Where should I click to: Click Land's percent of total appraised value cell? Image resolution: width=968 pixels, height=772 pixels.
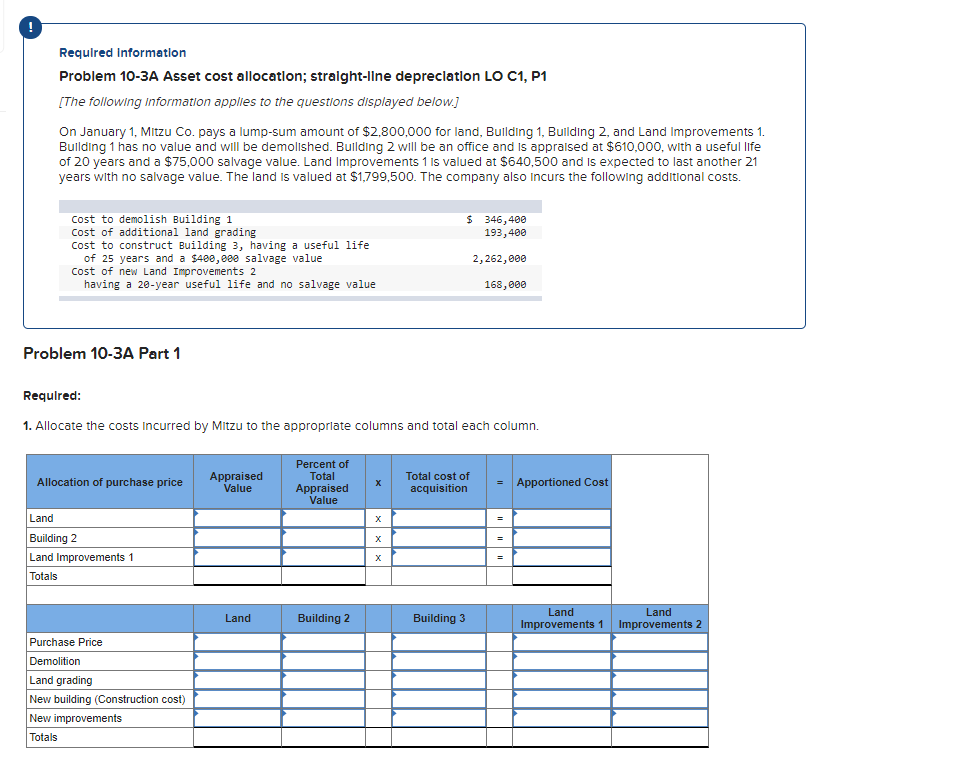point(324,518)
